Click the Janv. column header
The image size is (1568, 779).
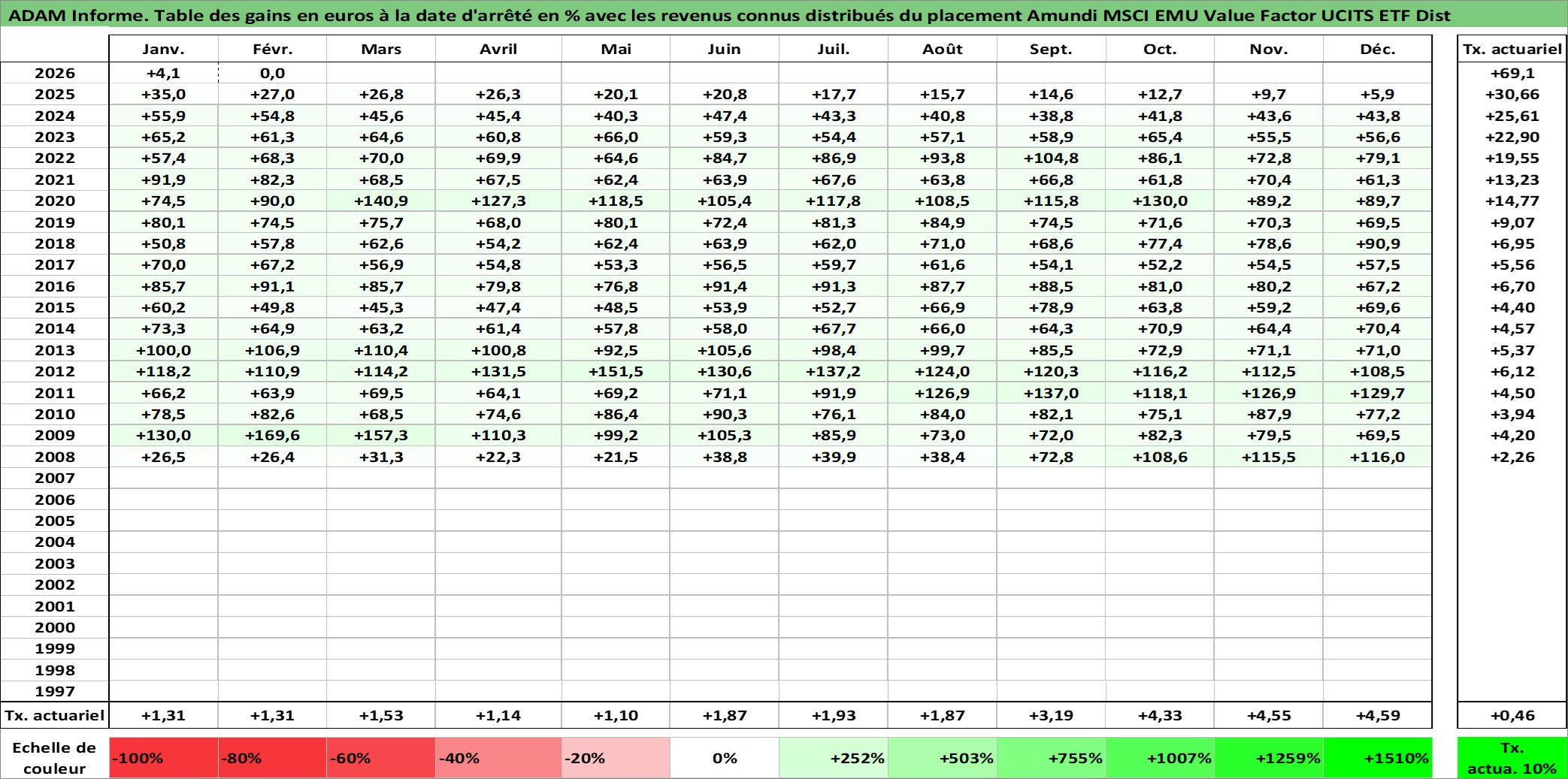pyautogui.click(x=163, y=49)
